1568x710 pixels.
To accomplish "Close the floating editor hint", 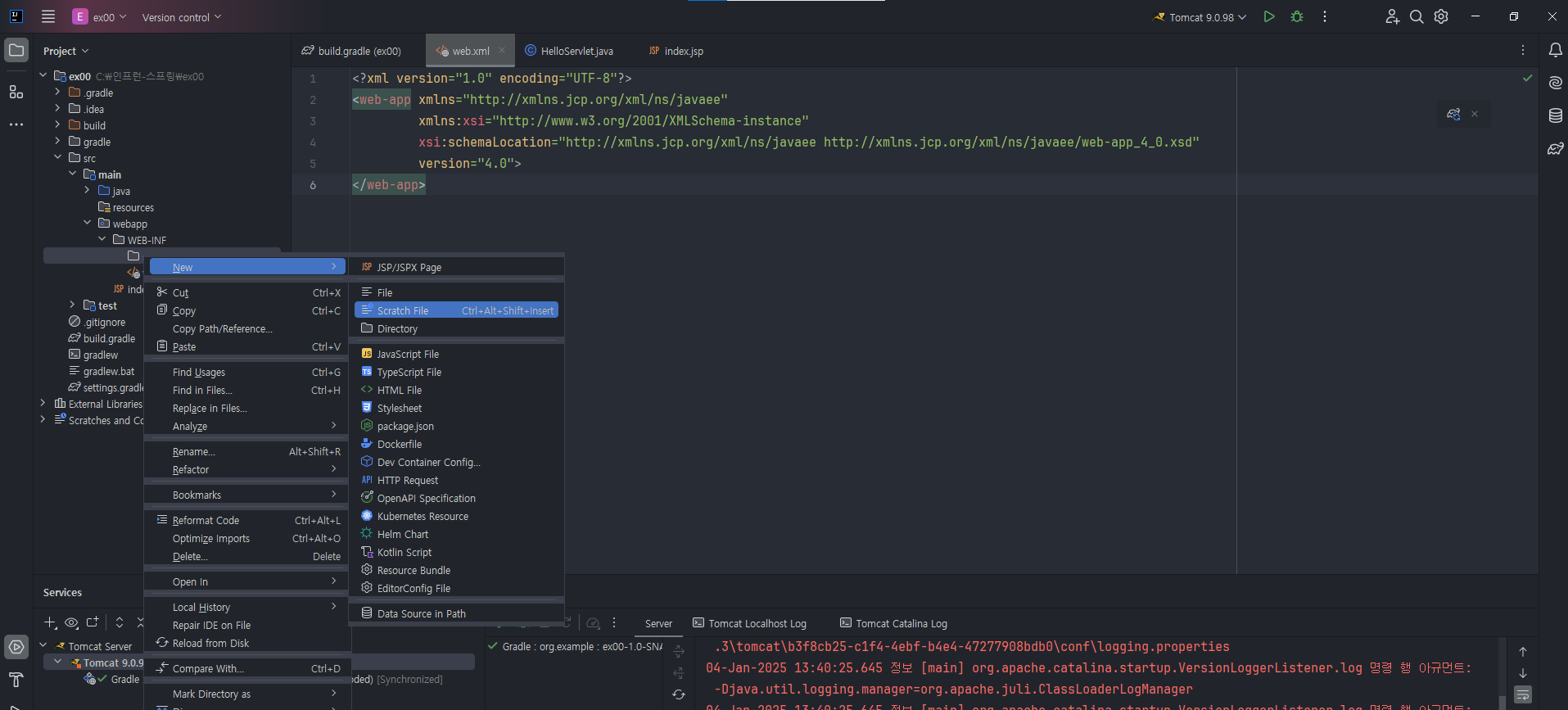I will pyautogui.click(x=1475, y=114).
